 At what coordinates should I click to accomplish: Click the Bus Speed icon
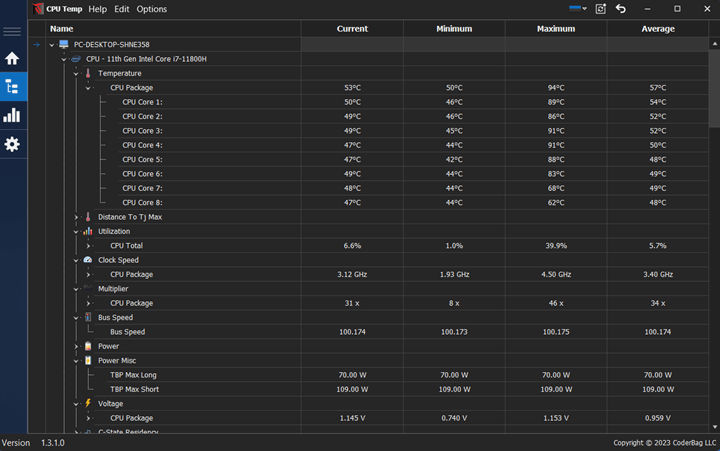click(x=88, y=317)
